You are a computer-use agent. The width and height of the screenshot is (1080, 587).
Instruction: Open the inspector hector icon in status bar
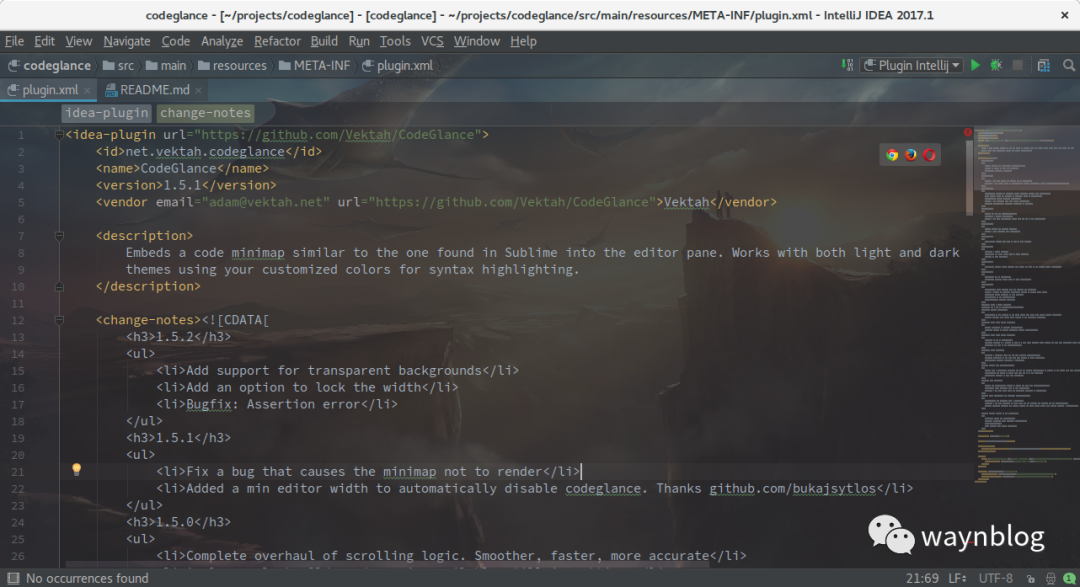1050,579
